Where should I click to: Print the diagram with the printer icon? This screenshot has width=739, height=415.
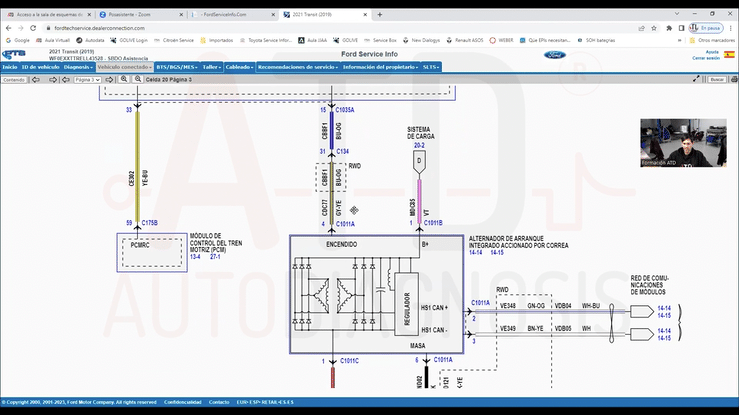(x=734, y=80)
